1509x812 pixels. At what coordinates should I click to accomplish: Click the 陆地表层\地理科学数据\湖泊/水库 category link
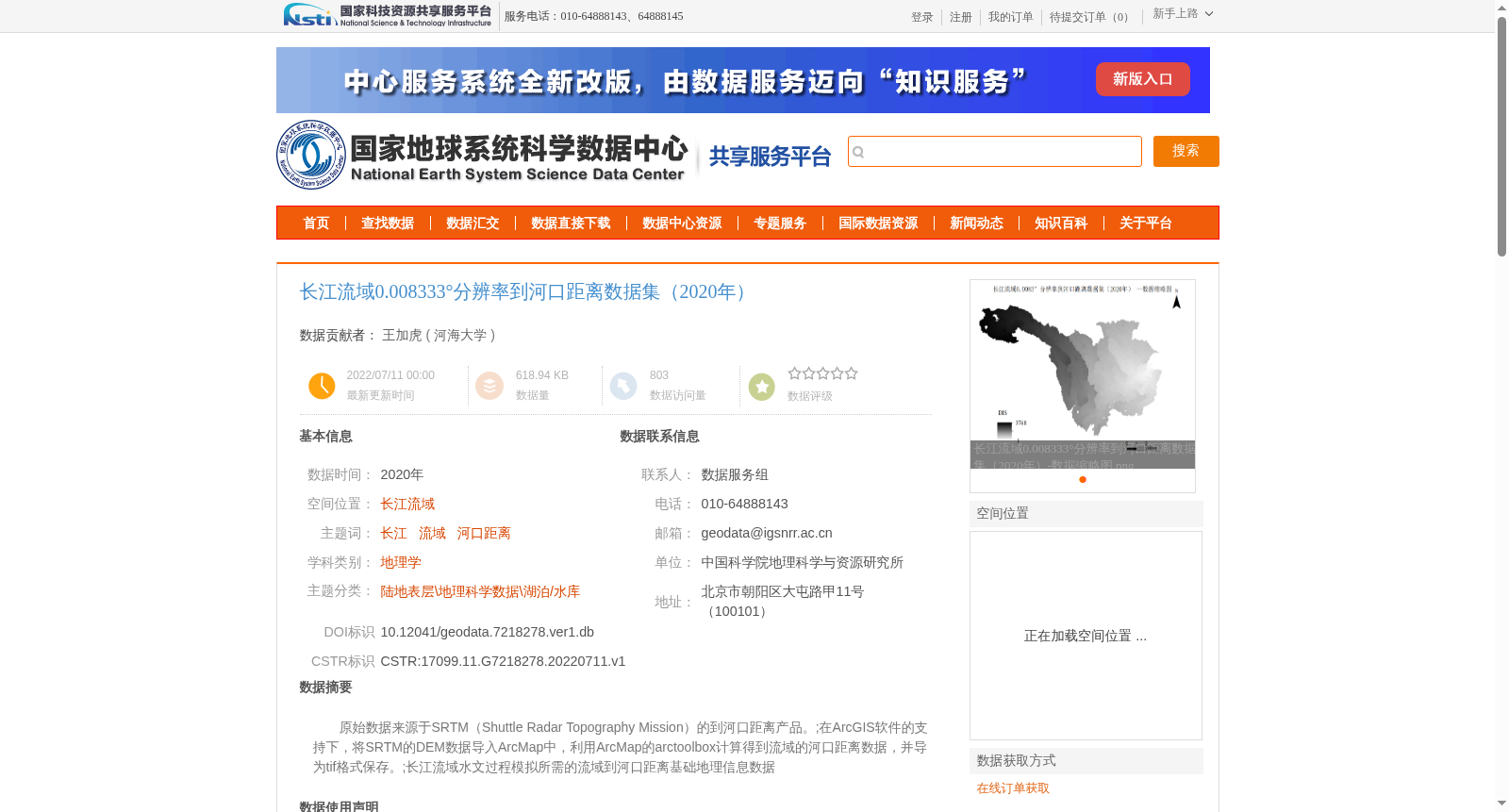click(480, 592)
